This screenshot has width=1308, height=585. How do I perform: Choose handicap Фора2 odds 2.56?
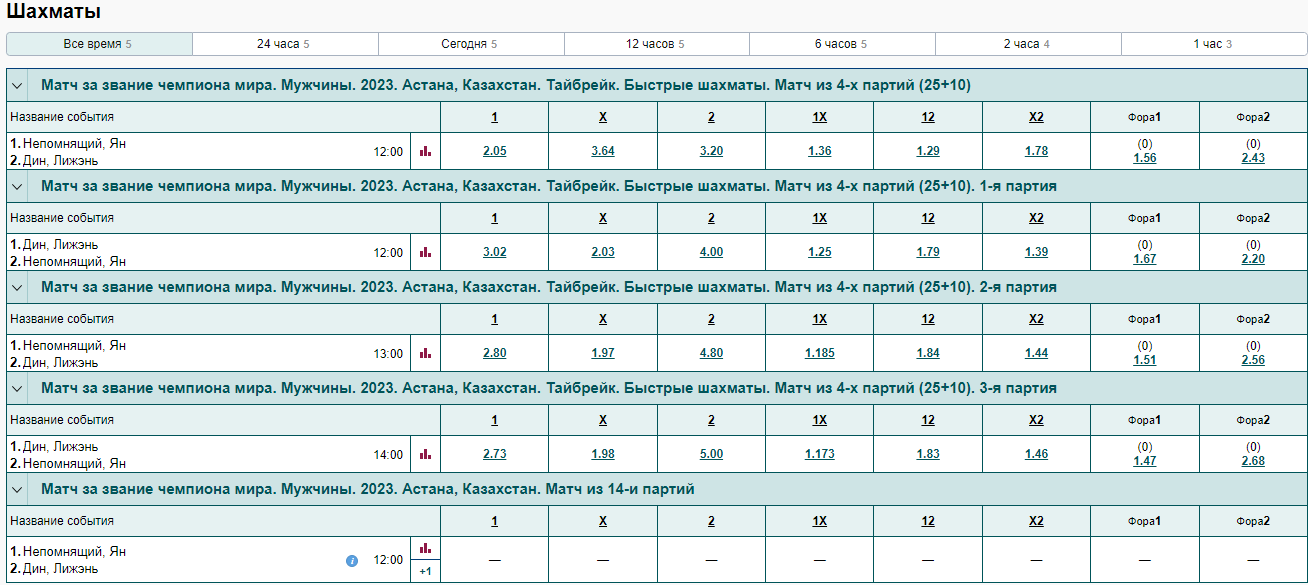(x=1253, y=360)
